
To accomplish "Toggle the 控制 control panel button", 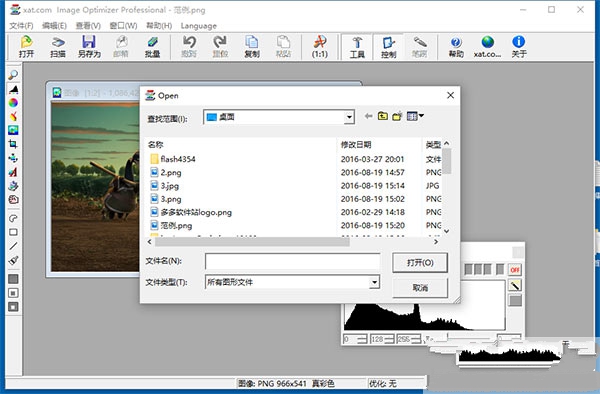I will click(388, 47).
